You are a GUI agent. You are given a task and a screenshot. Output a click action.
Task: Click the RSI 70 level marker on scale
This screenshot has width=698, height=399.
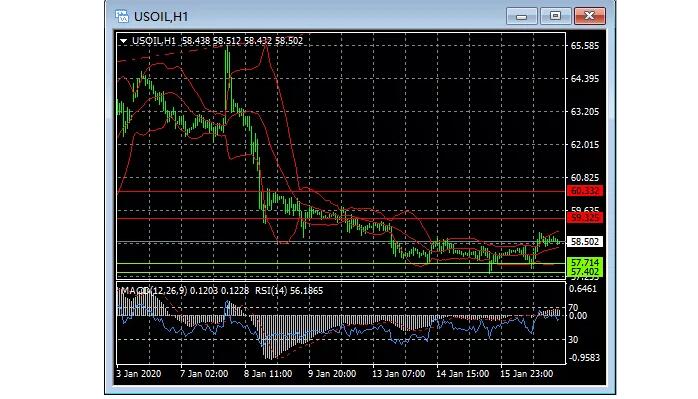coord(573,308)
